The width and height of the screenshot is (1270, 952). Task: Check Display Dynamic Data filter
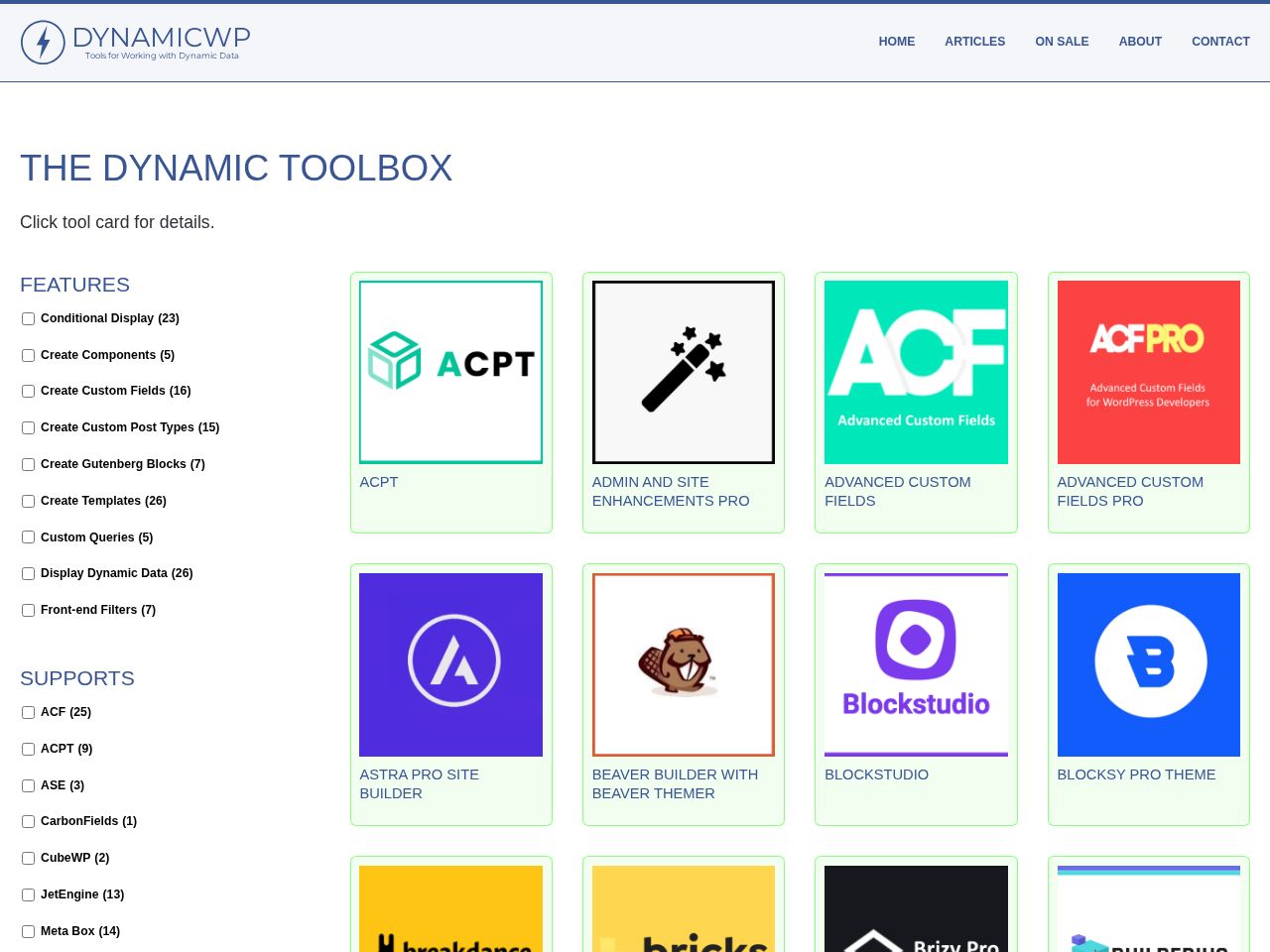(x=28, y=573)
